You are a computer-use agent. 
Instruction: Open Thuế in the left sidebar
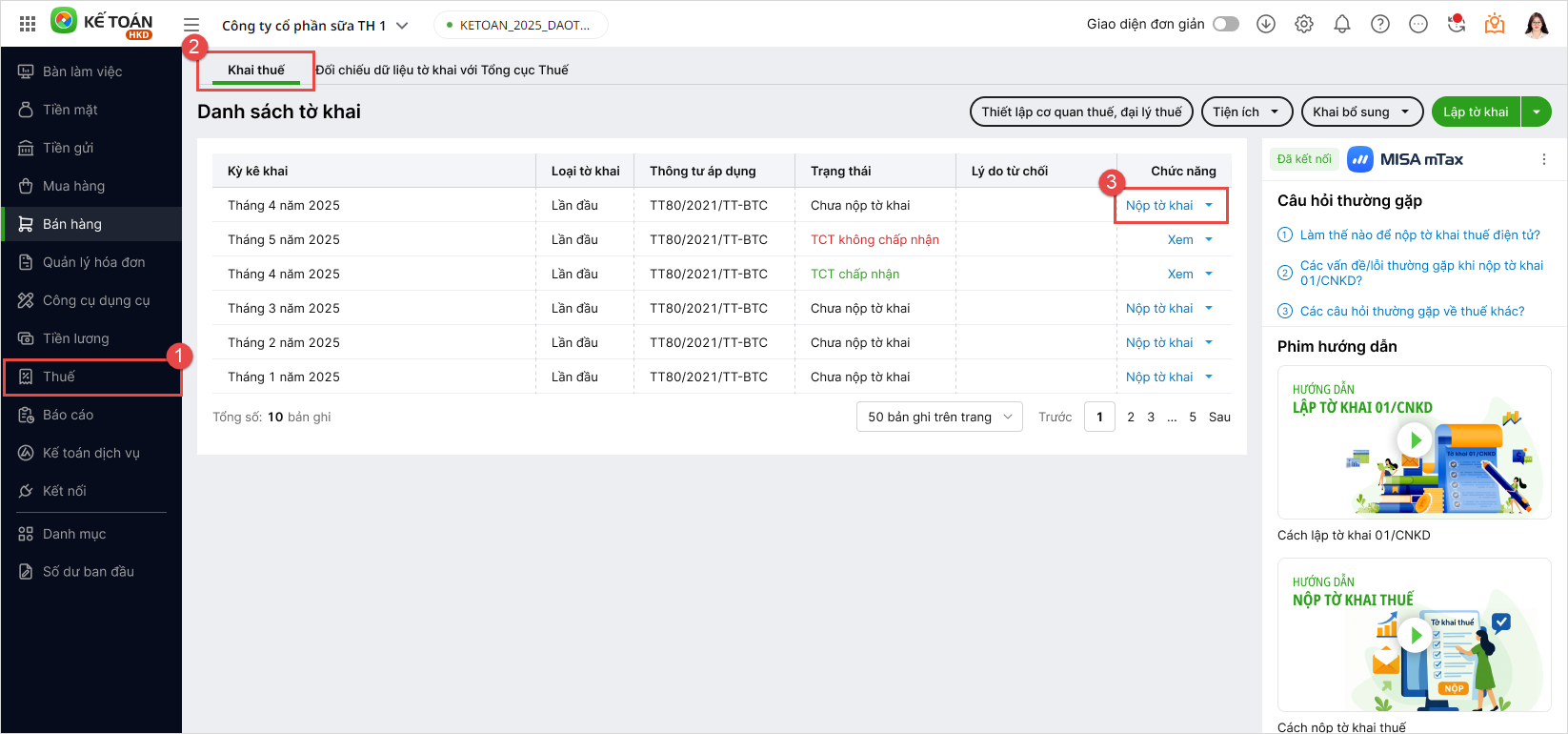pos(59,377)
